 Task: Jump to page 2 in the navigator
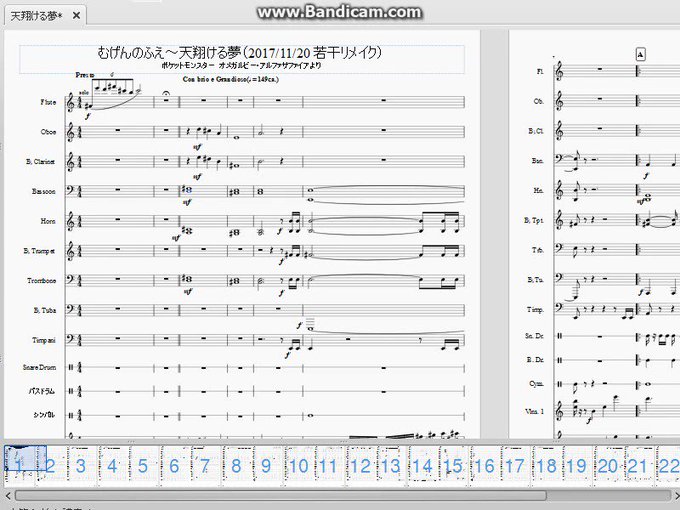click(51, 465)
